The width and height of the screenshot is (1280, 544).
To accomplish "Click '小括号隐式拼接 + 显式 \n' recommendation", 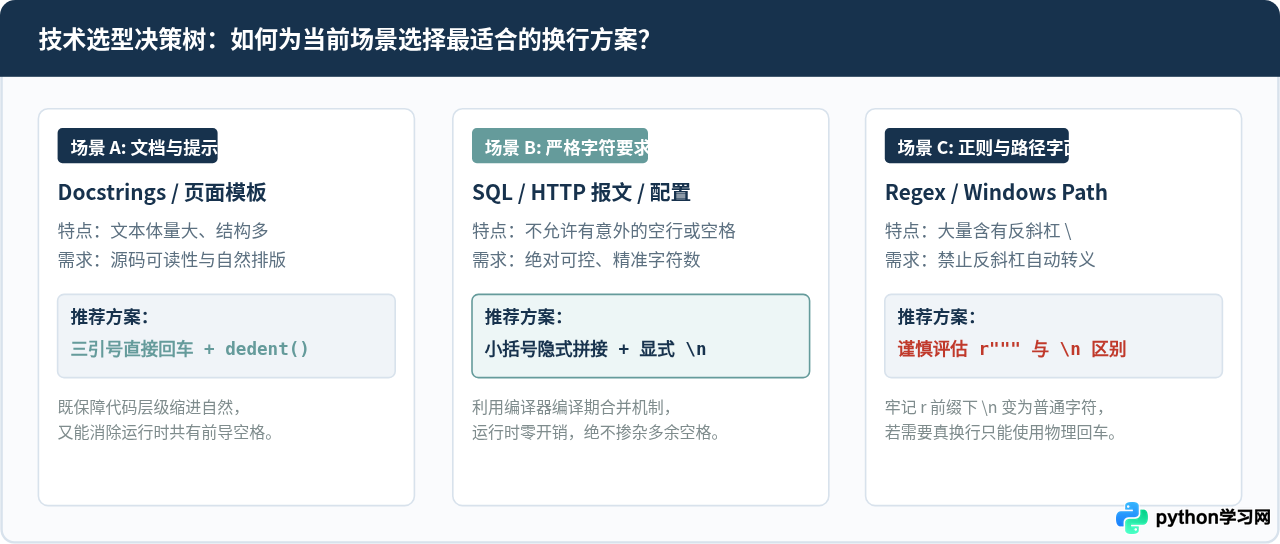I will coord(595,349).
